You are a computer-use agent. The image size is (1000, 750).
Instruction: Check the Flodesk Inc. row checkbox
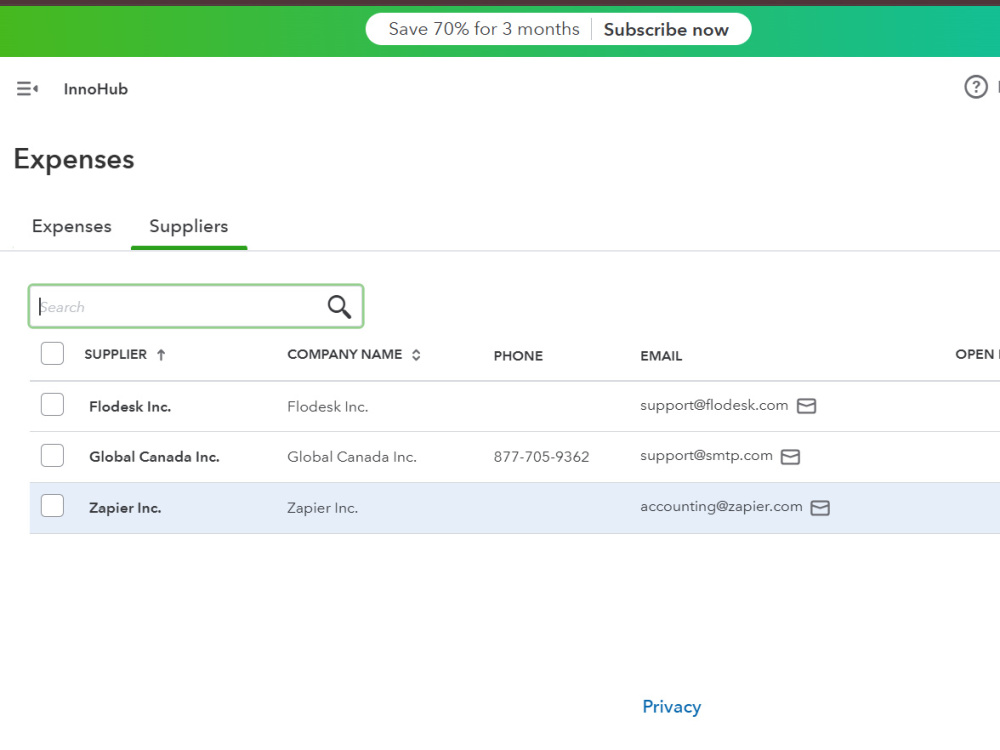(52, 404)
